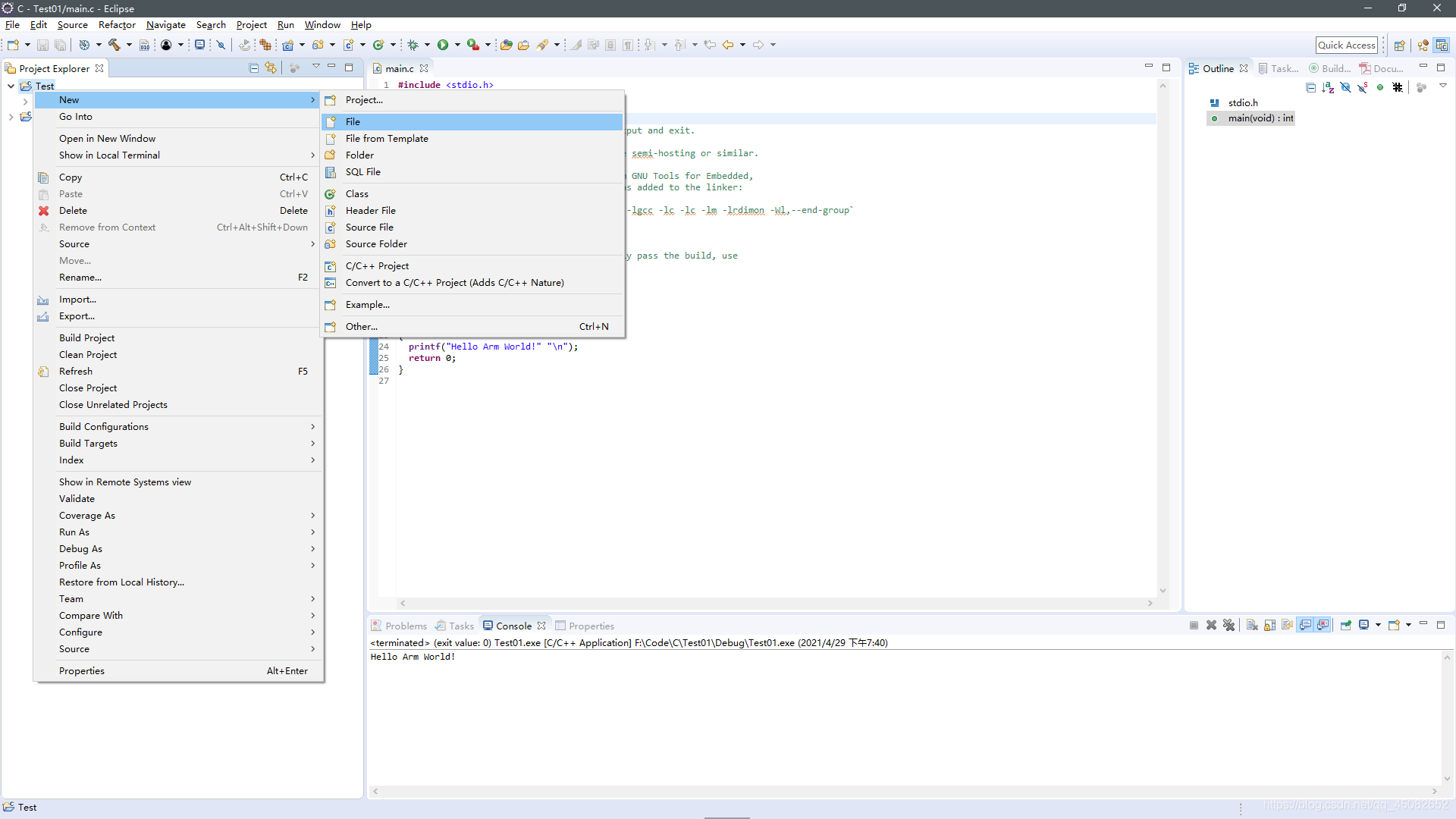Click the Search torch toolbar icon
The width and height of the screenshot is (1456, 819).
(542, 45)
